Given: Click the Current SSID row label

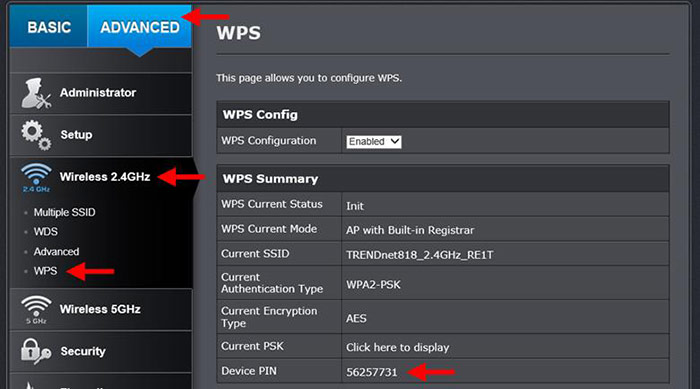Looking at the screenshot, I should 255,254.
